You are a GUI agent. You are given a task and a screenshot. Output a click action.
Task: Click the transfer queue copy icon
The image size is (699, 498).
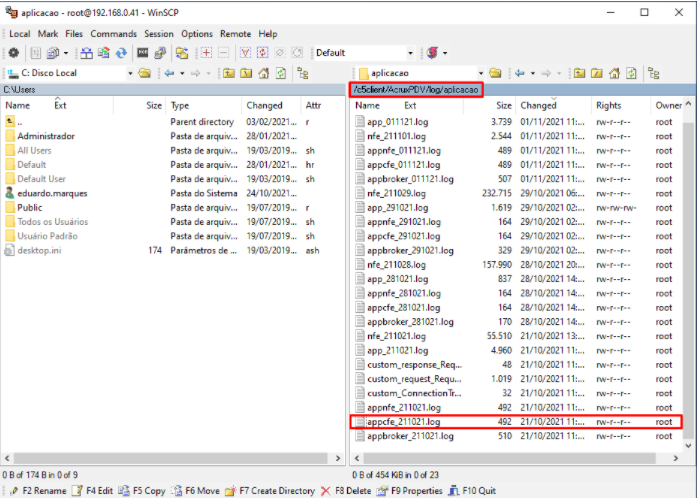(53, 53)
